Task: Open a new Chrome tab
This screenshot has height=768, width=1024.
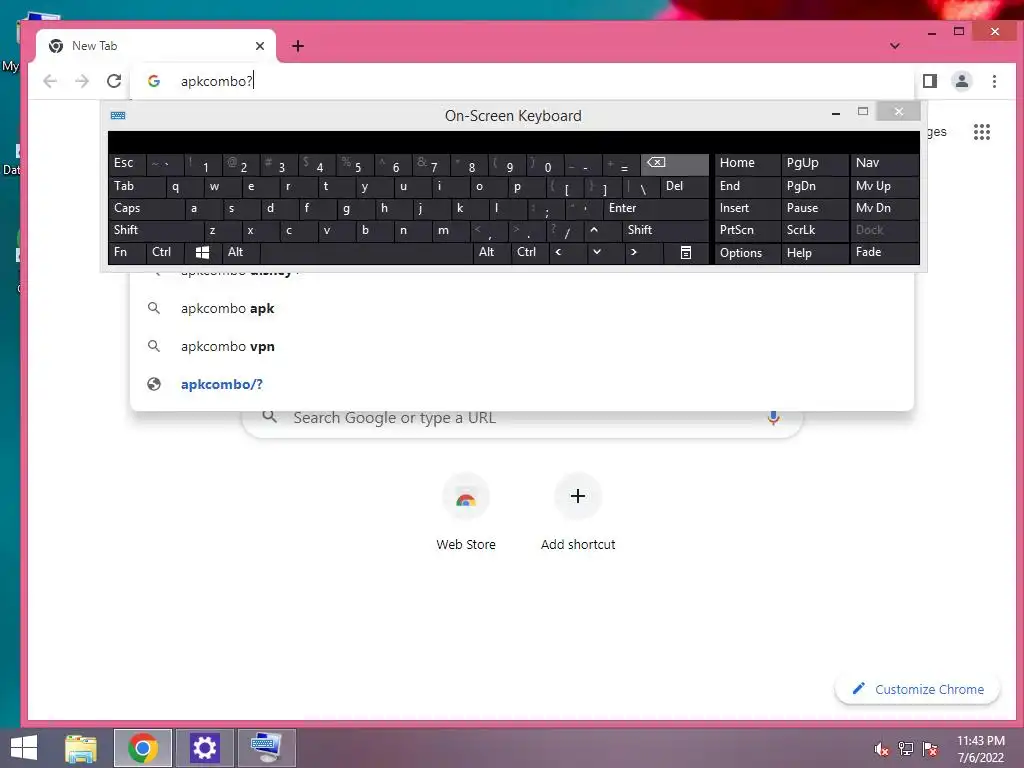Action: [298, 46]
